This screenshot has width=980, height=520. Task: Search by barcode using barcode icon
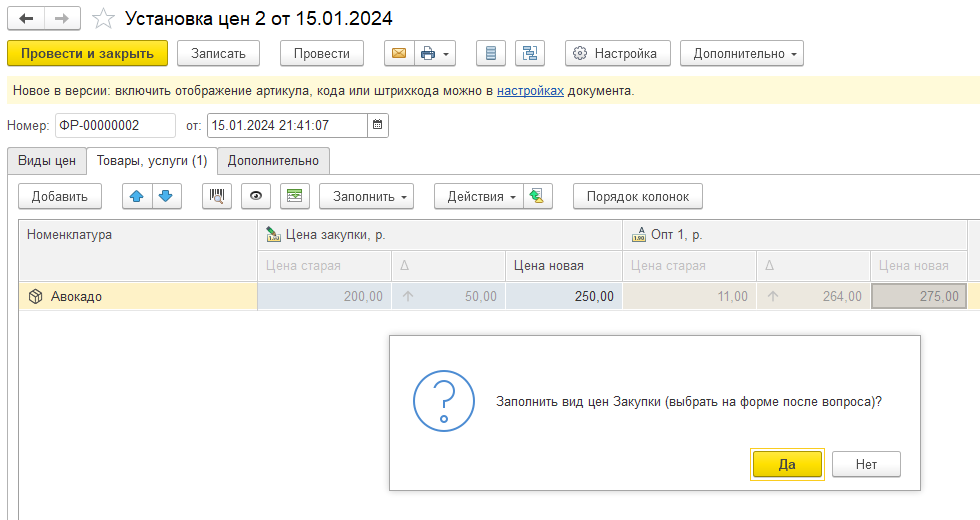(217, 196)
